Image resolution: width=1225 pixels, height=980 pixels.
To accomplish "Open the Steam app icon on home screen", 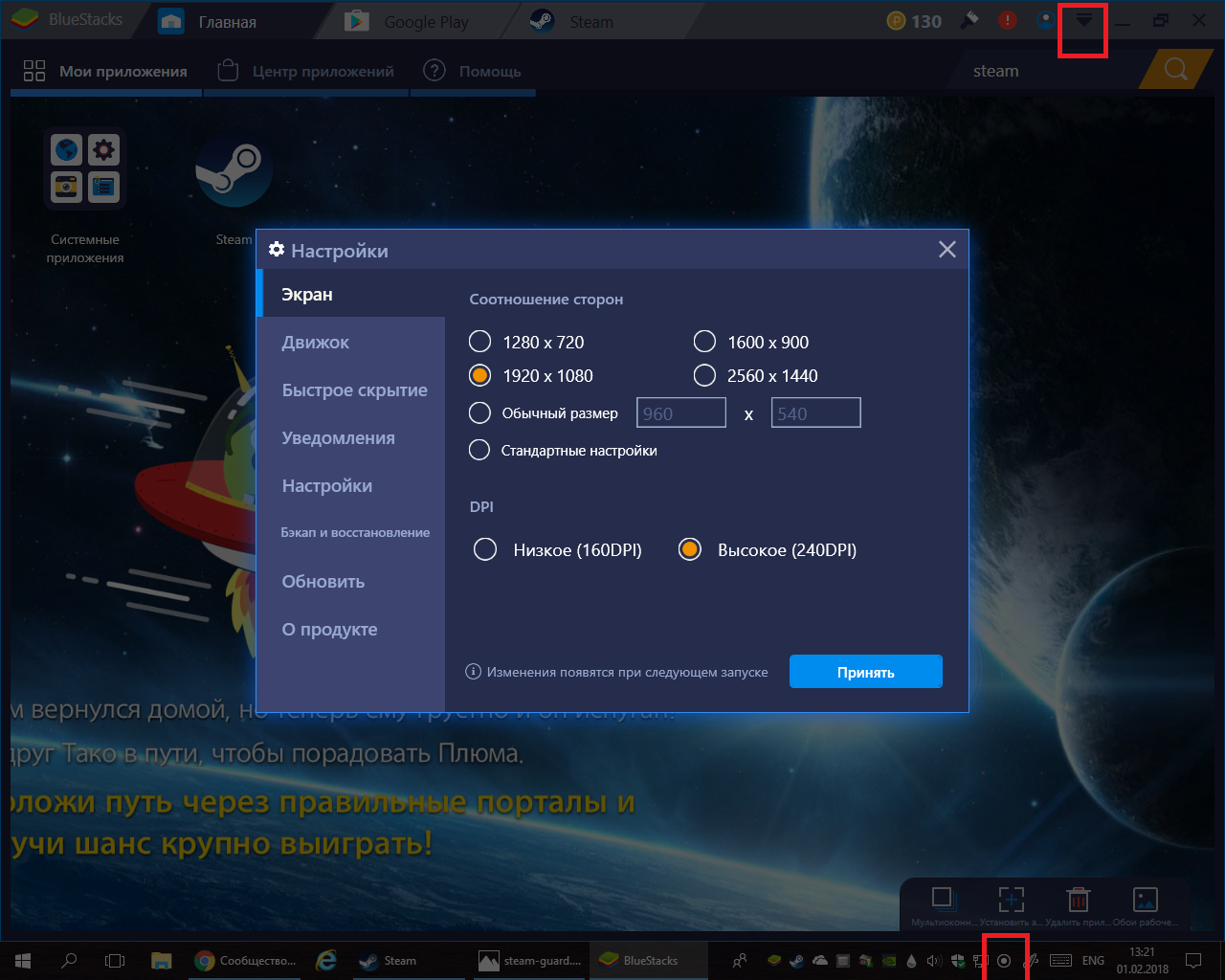I will click(x=234, y=170).
